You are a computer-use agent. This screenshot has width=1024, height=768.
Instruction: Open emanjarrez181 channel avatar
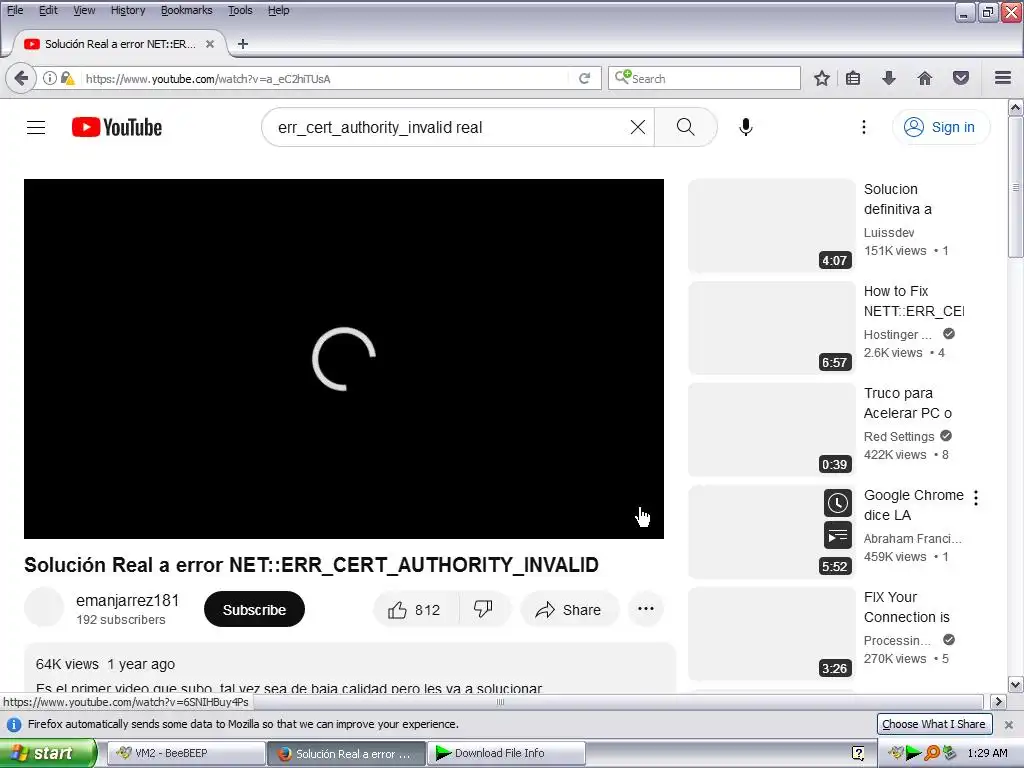[44, 607]
